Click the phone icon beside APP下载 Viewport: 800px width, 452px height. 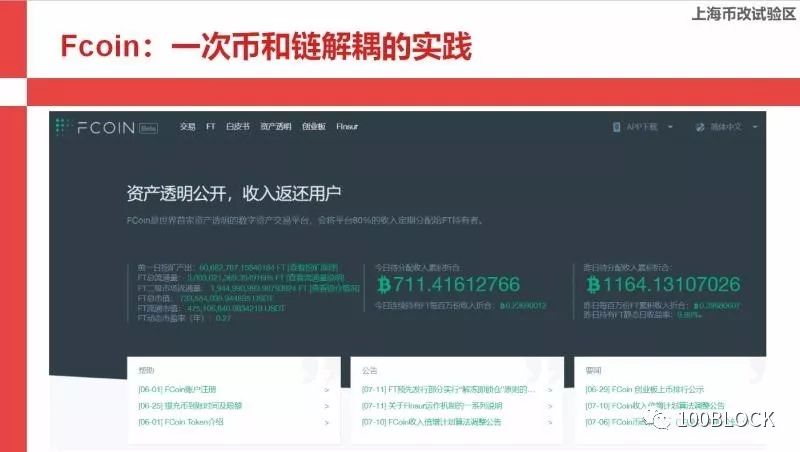click(616, 127)
